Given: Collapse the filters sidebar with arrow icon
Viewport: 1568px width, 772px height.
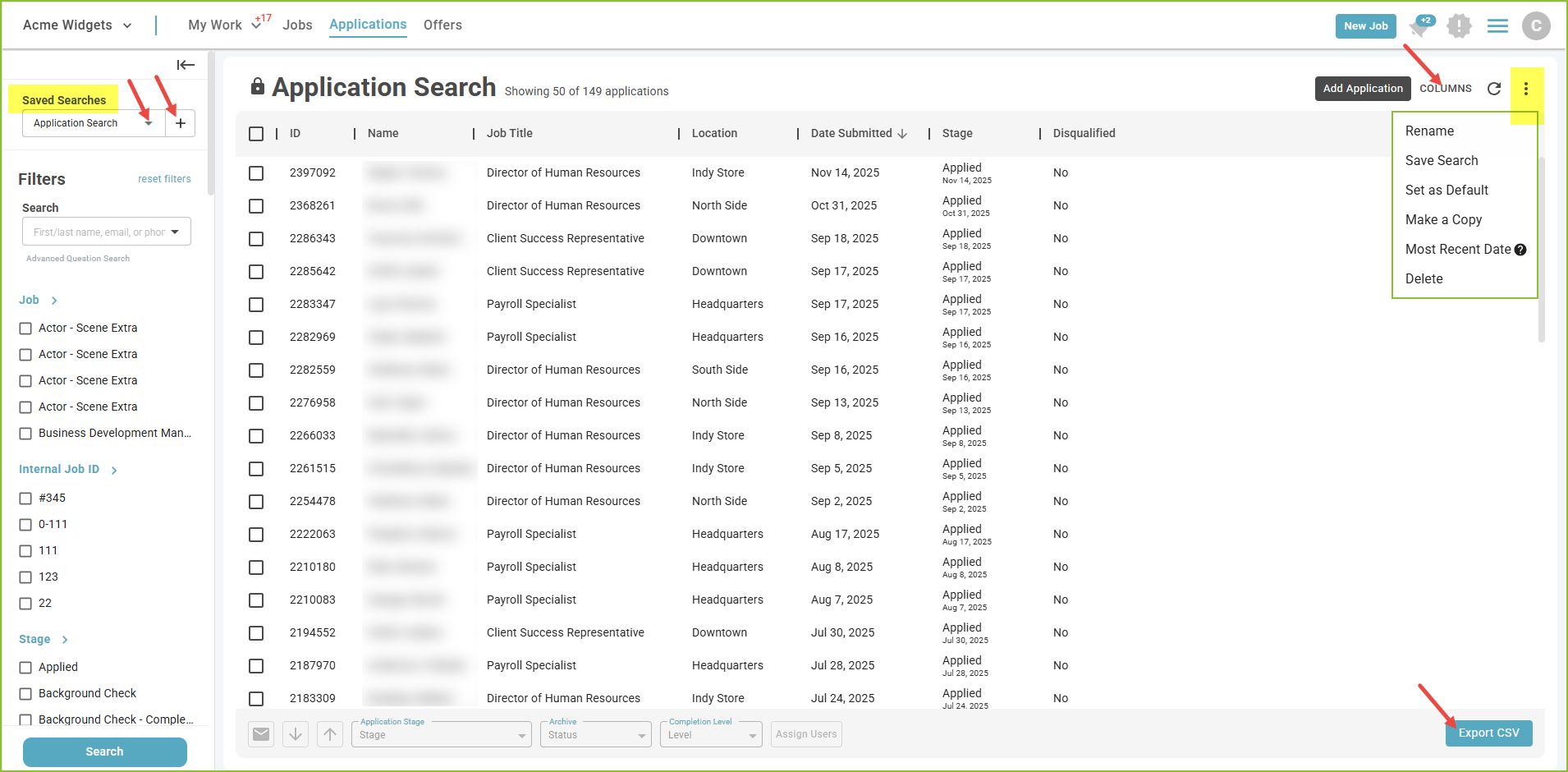Looking at the screenshot, I should pyautogui.click(x=186, y=65).
